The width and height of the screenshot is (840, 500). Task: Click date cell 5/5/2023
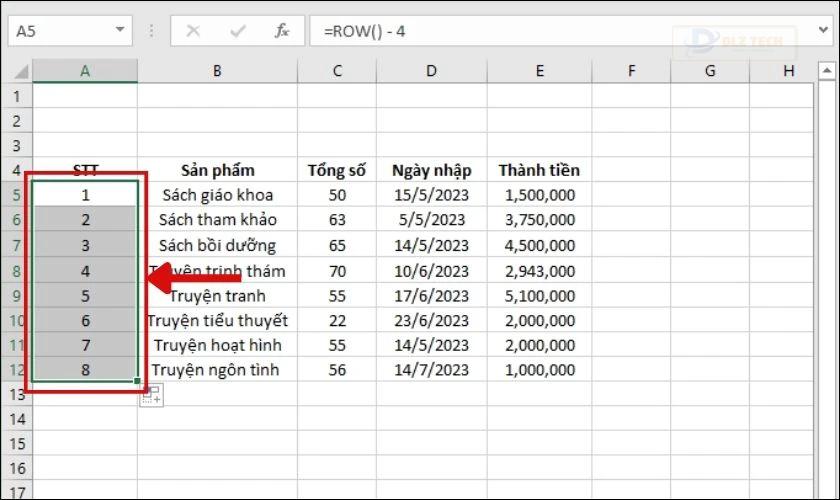pos(432,219)
